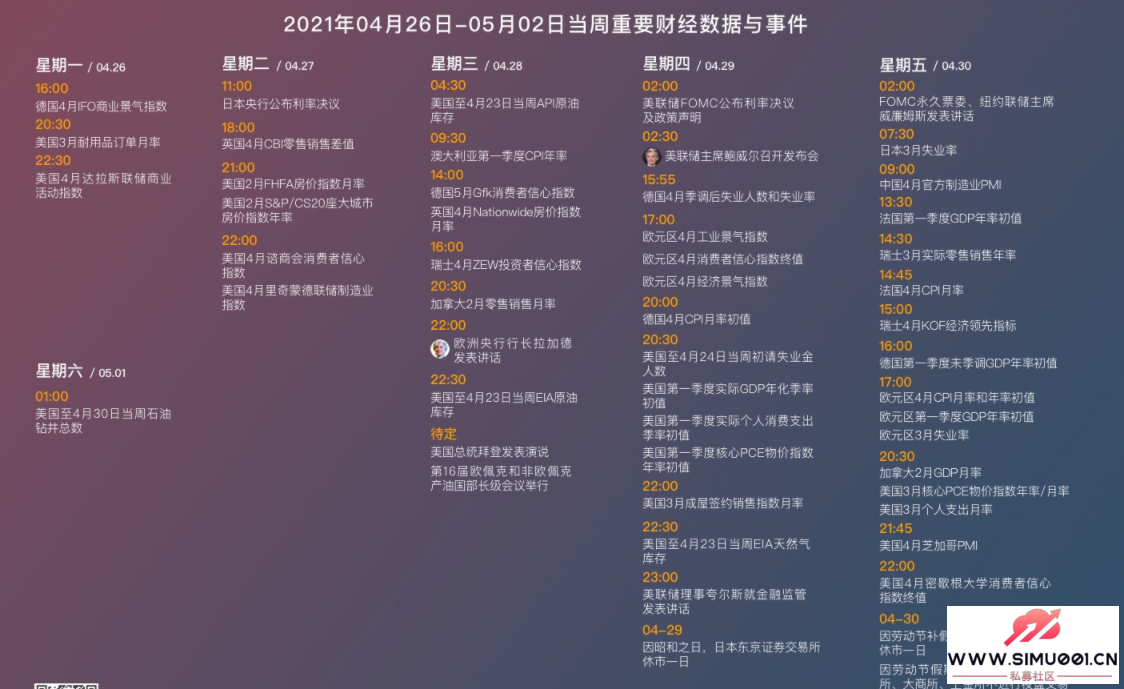Switch to the 星期三 04.28 column header

(x=476, y=64)
